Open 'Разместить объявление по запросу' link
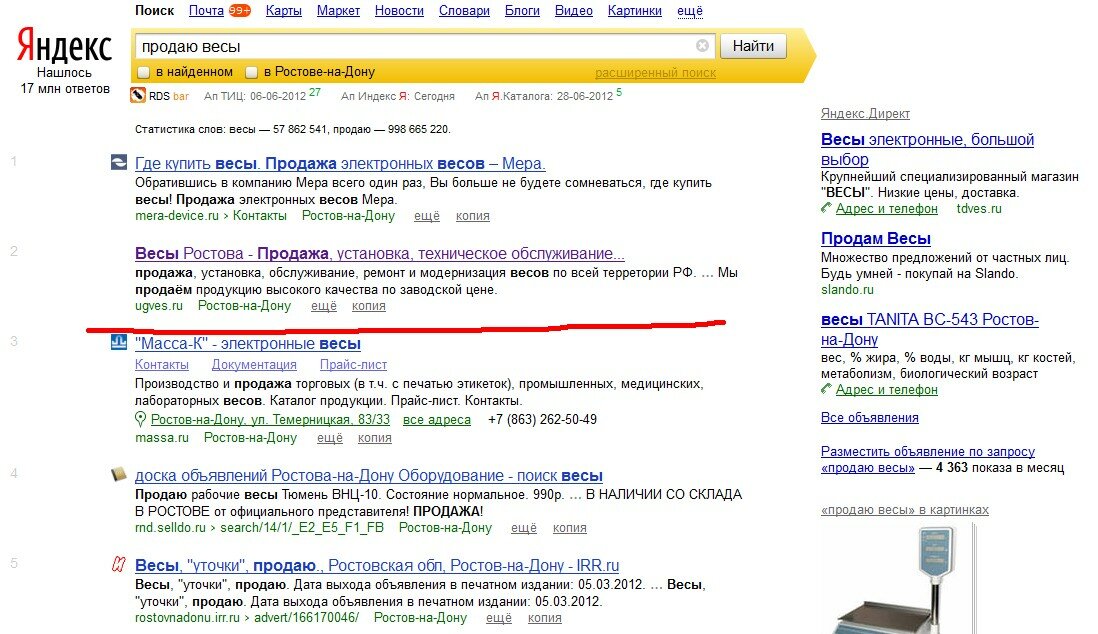 (928, 459)
